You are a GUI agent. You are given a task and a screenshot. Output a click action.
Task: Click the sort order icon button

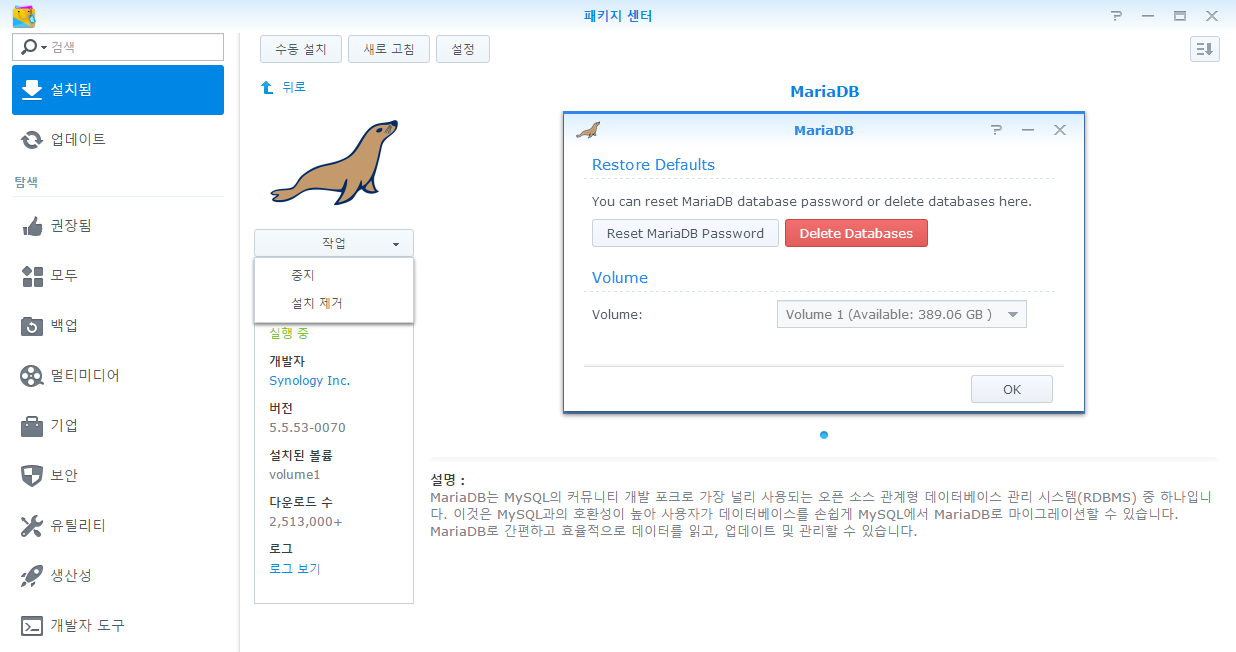[x=1205, y=49]
